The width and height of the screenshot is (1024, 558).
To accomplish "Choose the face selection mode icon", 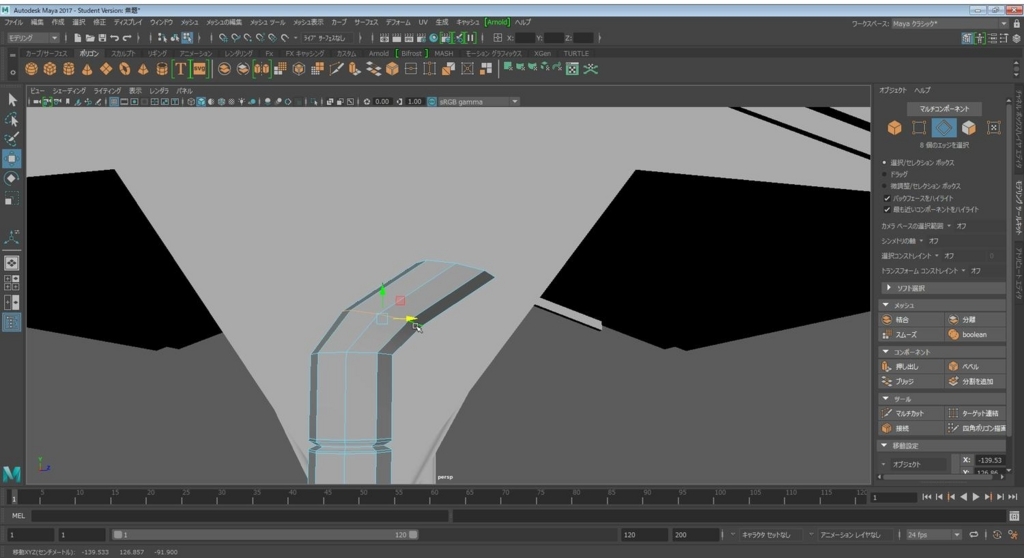I will click(968, 128).
